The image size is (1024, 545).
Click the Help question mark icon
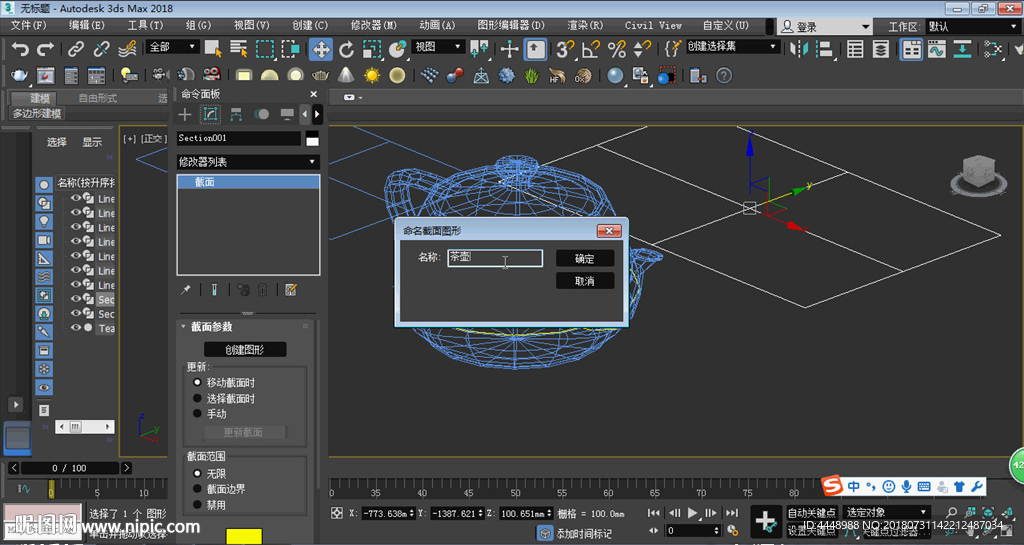[x=724, y=76]
